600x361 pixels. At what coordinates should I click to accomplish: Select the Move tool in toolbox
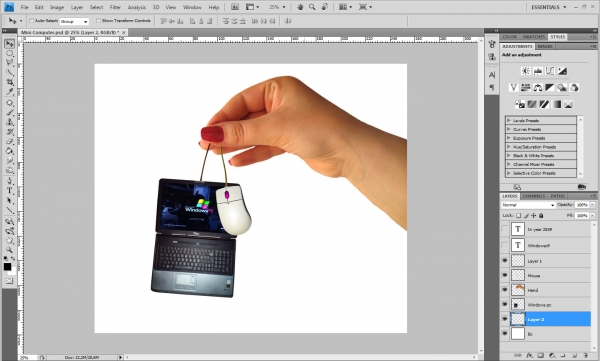click(10, 43)
